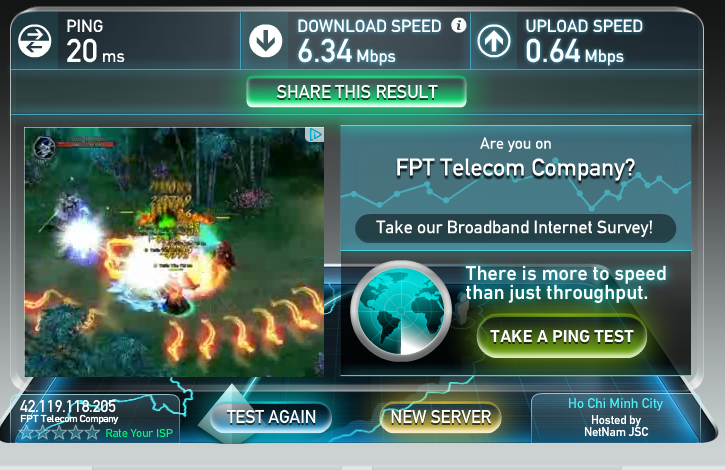The height and width of the screenshot is (470, 725).
Task: Click the upload speed arrow icon
Action: pyautogui.click(x=494, y=41)
